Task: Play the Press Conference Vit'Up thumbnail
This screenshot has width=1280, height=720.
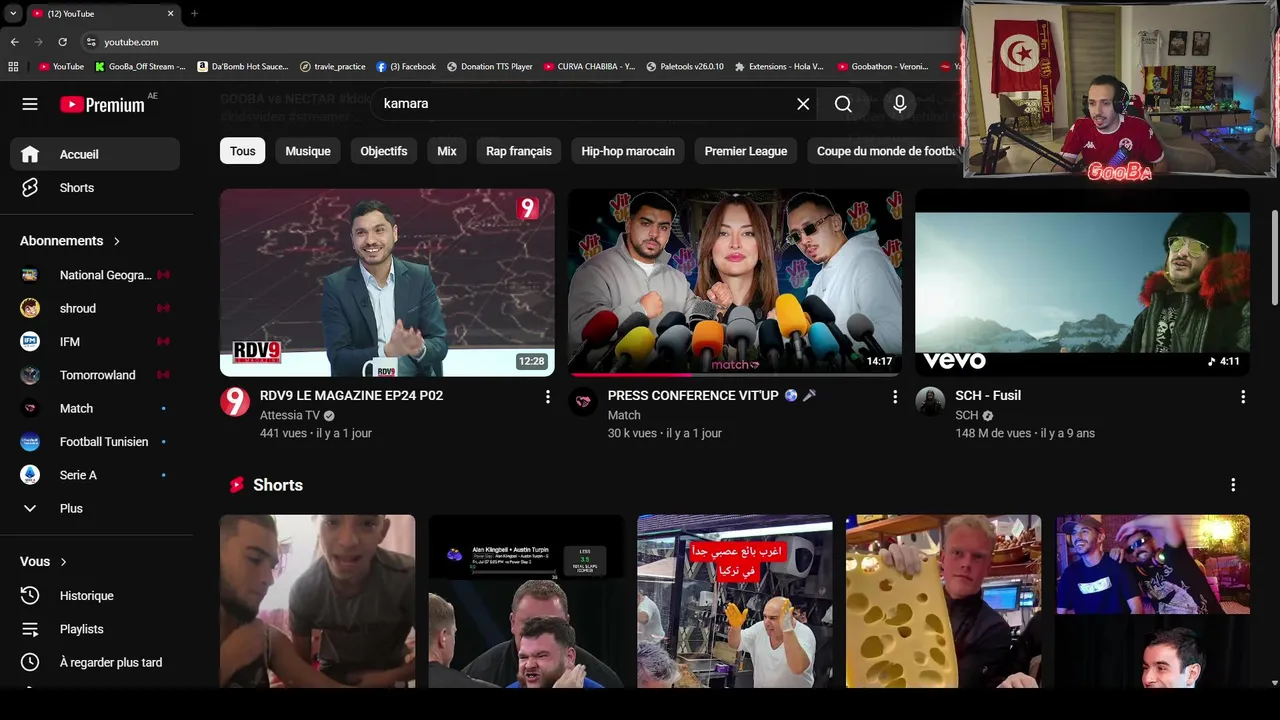Action: [735, 283]
